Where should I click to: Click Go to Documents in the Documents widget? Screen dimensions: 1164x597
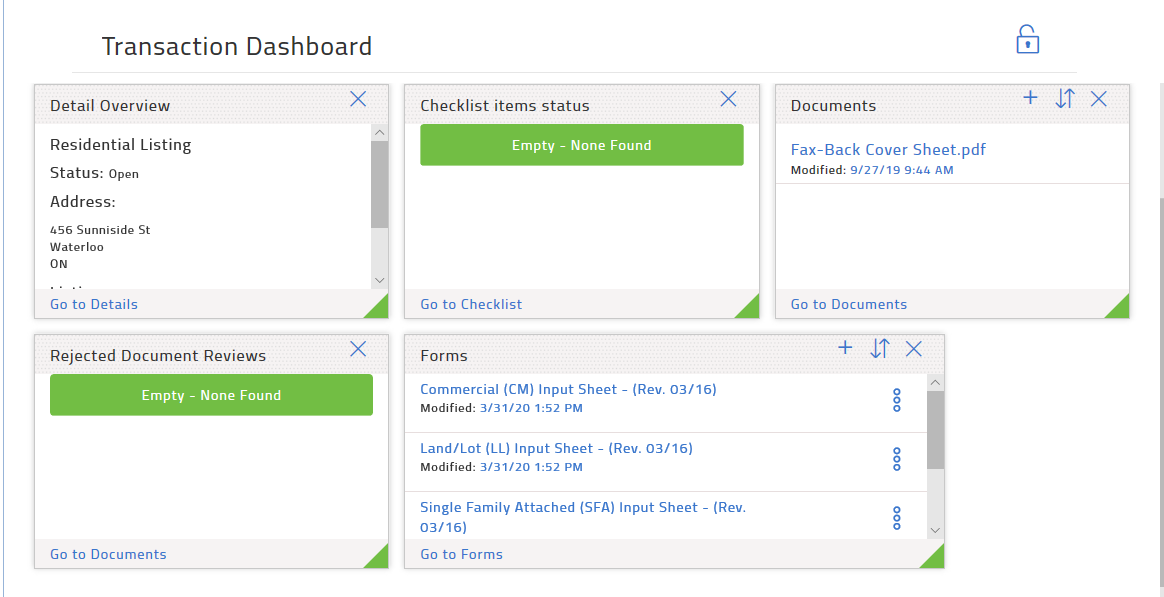click(x=848, y=303)
